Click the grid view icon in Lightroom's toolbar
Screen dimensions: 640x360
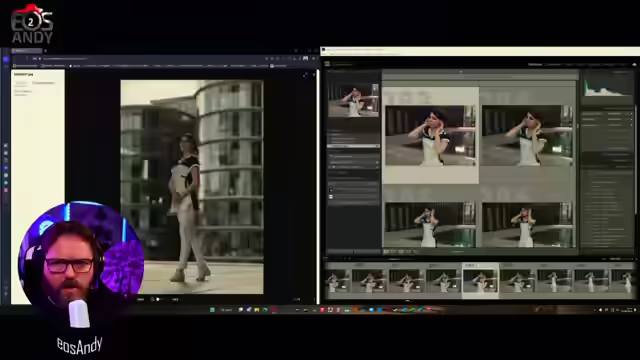386,252
